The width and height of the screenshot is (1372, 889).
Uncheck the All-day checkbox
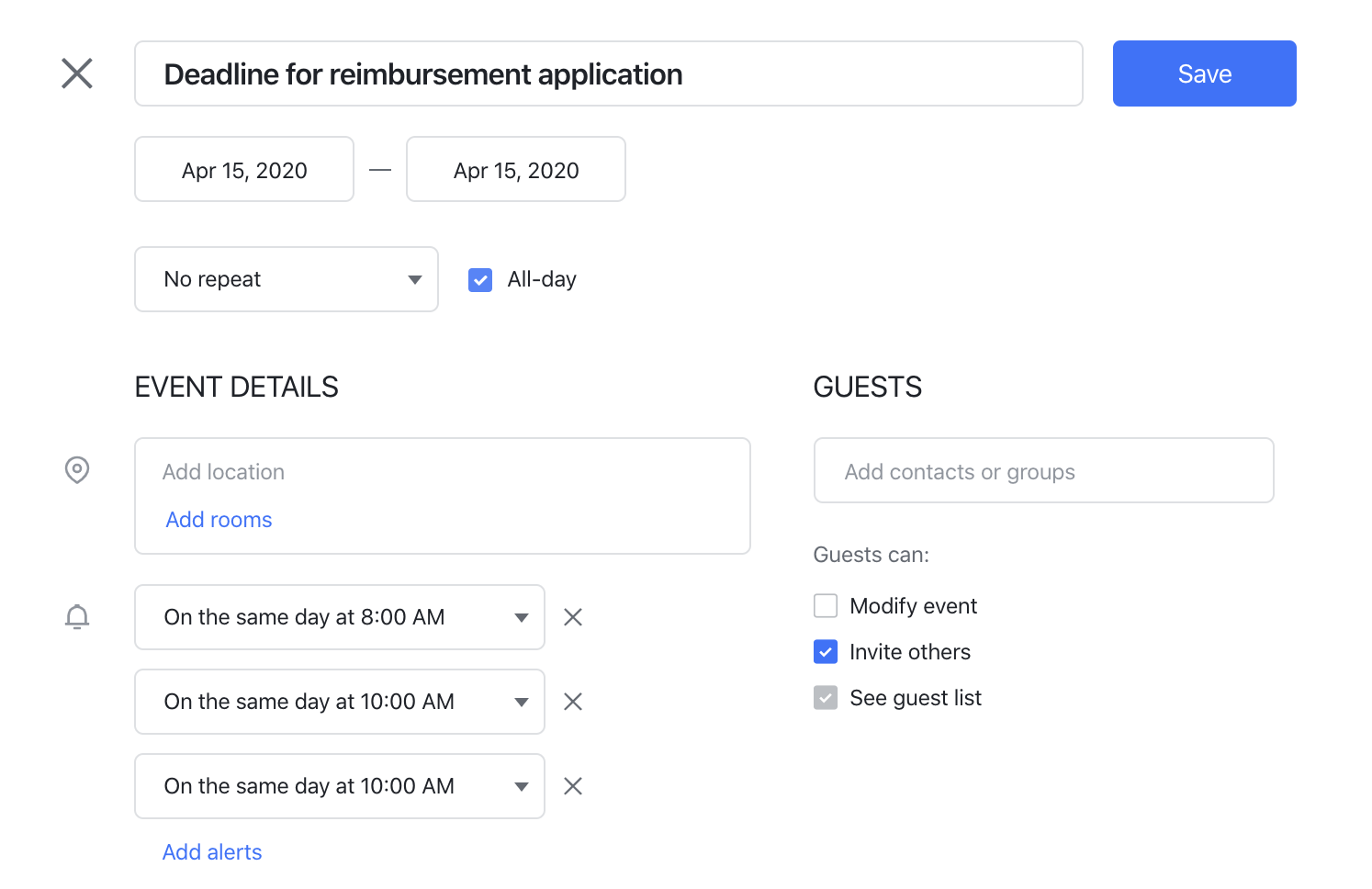click(480, 280)
